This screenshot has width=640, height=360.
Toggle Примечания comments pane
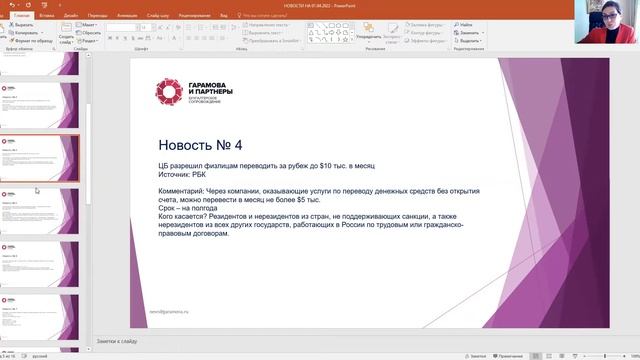click(x=508, y=356)
